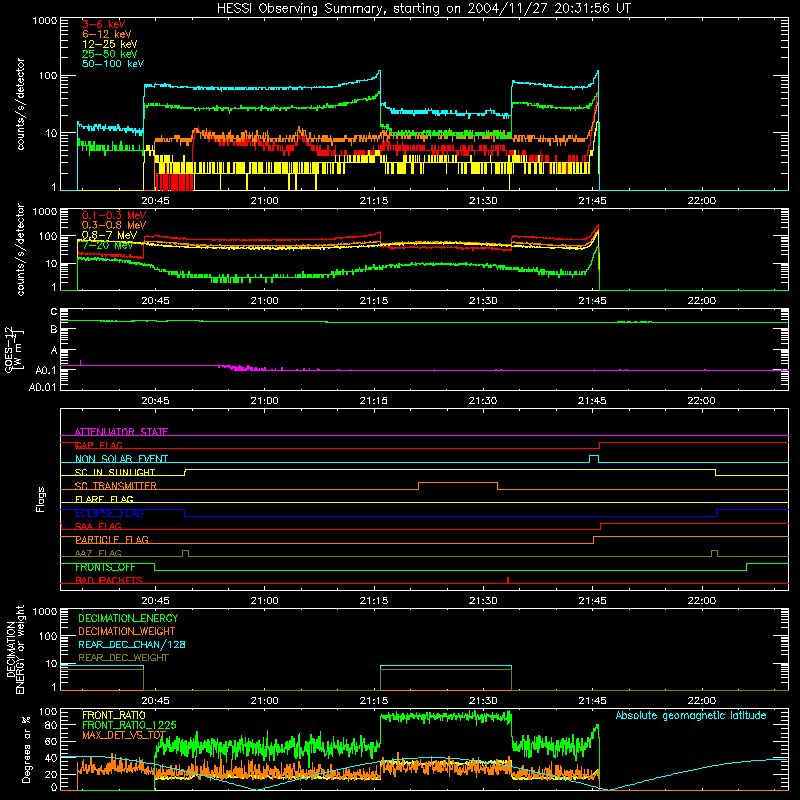The image size is (800, 800).
Task: Select the 6-12 keV legend label
Action: point(107,34)
